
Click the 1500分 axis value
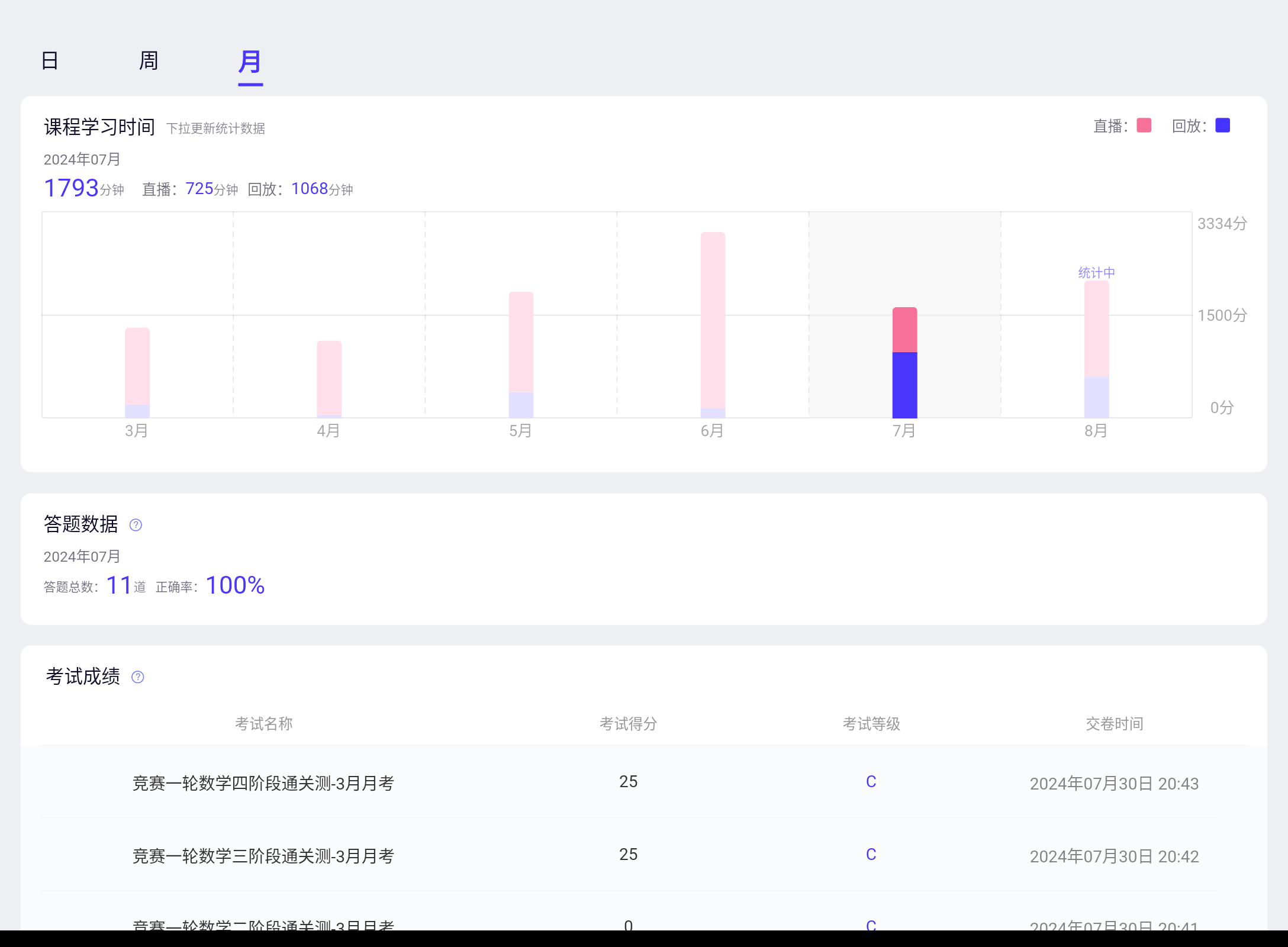pos(1222,315)
